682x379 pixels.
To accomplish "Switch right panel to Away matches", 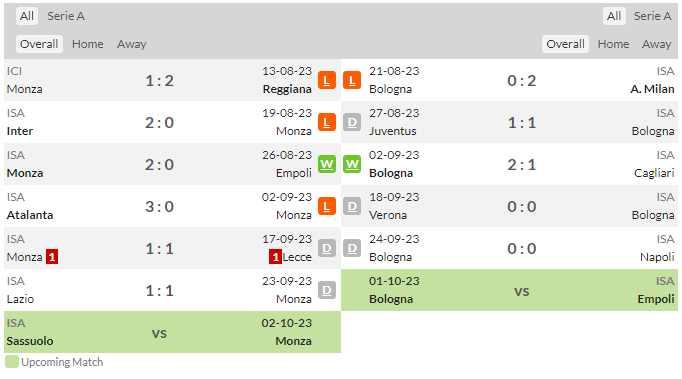I will click(657, 44).
